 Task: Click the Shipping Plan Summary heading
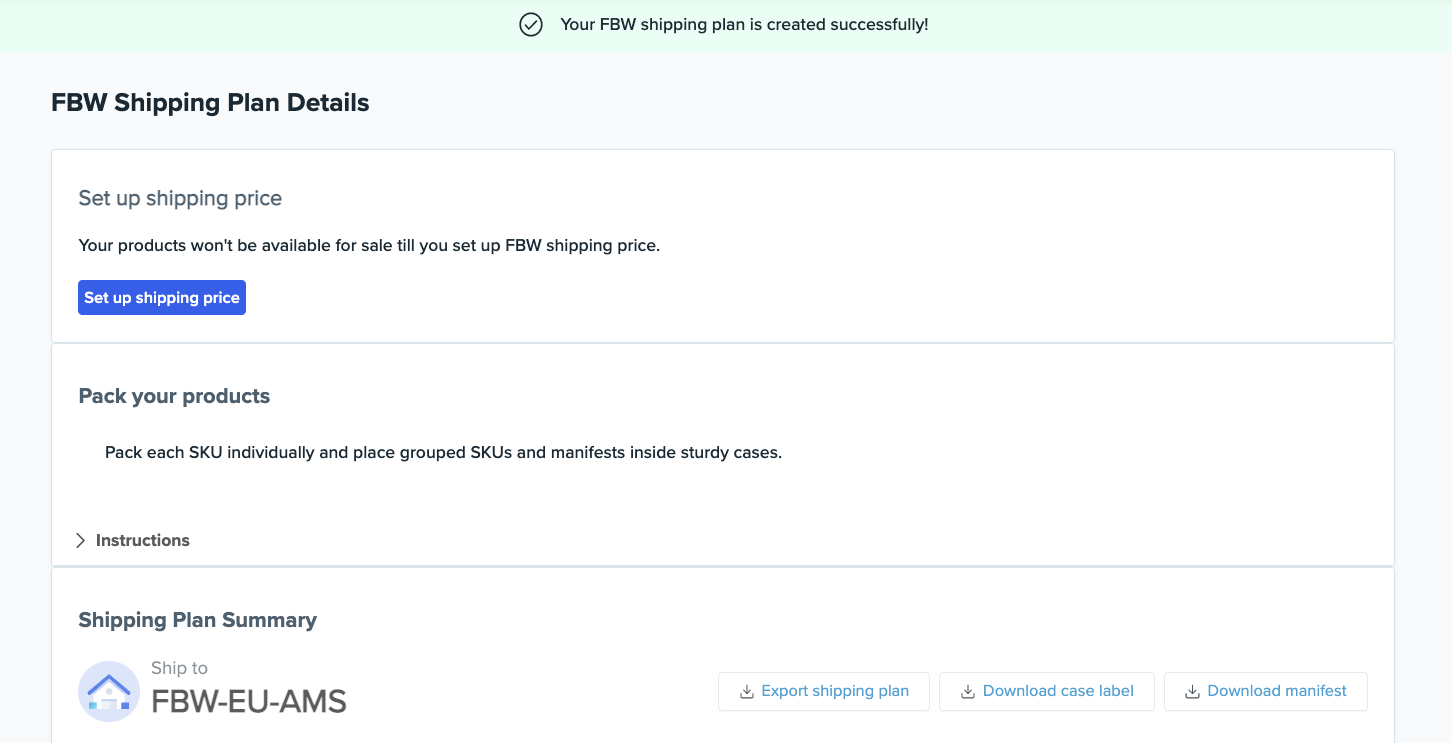[x=198, y=620]
